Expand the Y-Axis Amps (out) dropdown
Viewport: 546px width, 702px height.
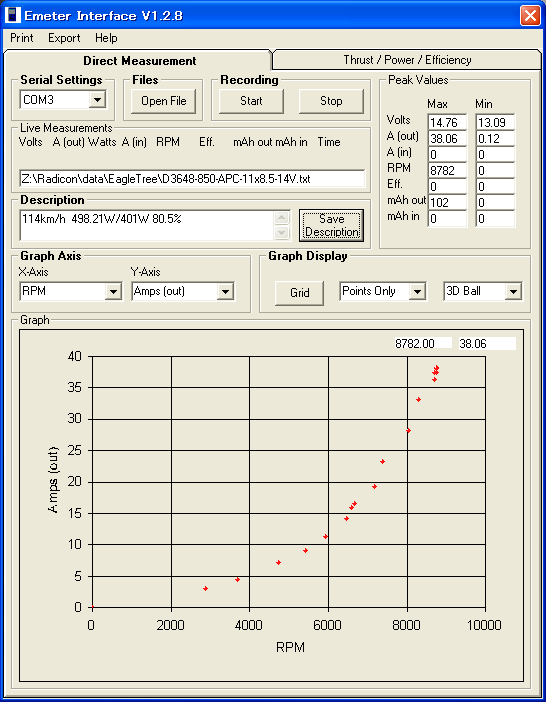(x=225, y=292)
